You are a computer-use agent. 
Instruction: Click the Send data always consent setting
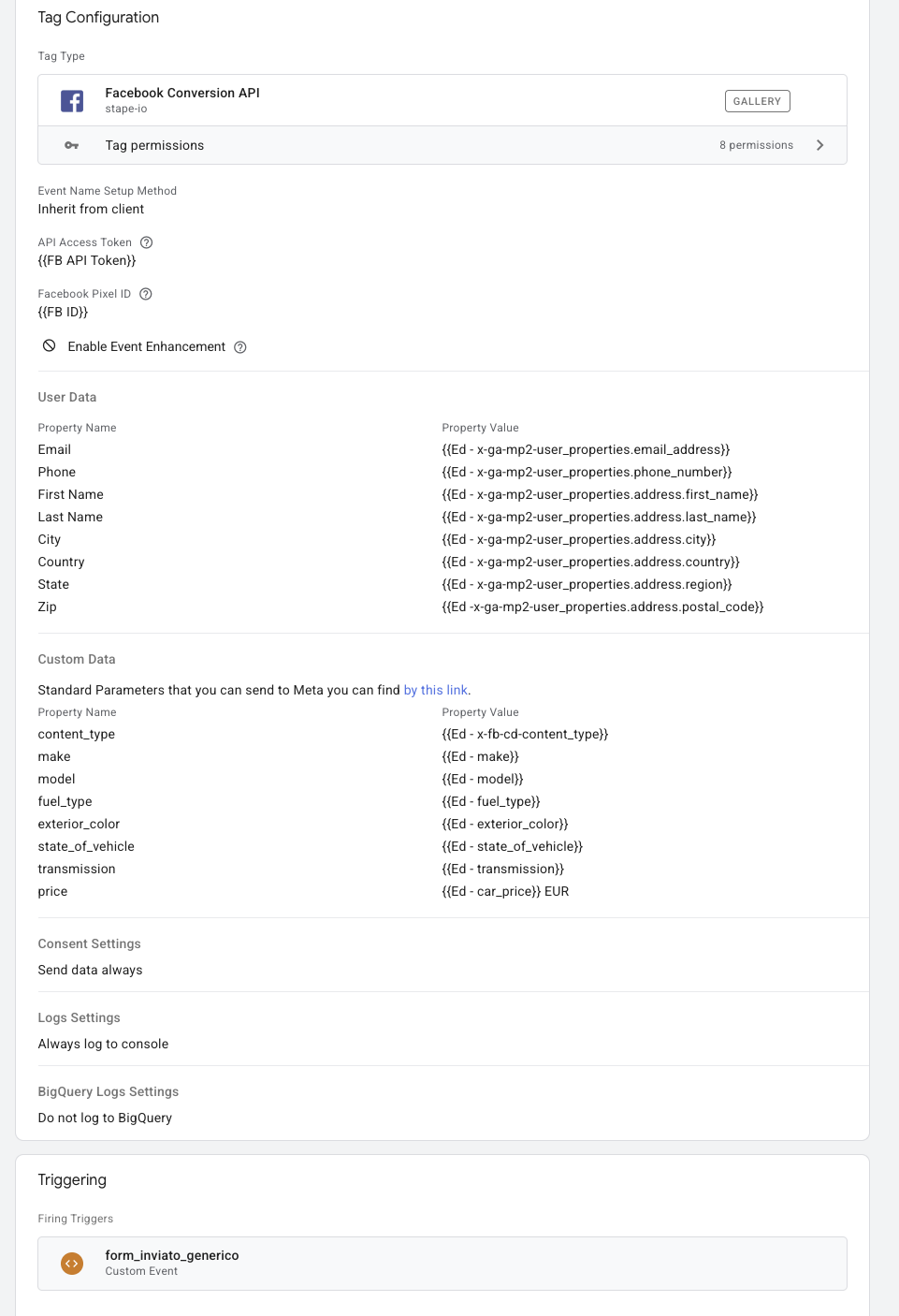(x=91, y=970)
